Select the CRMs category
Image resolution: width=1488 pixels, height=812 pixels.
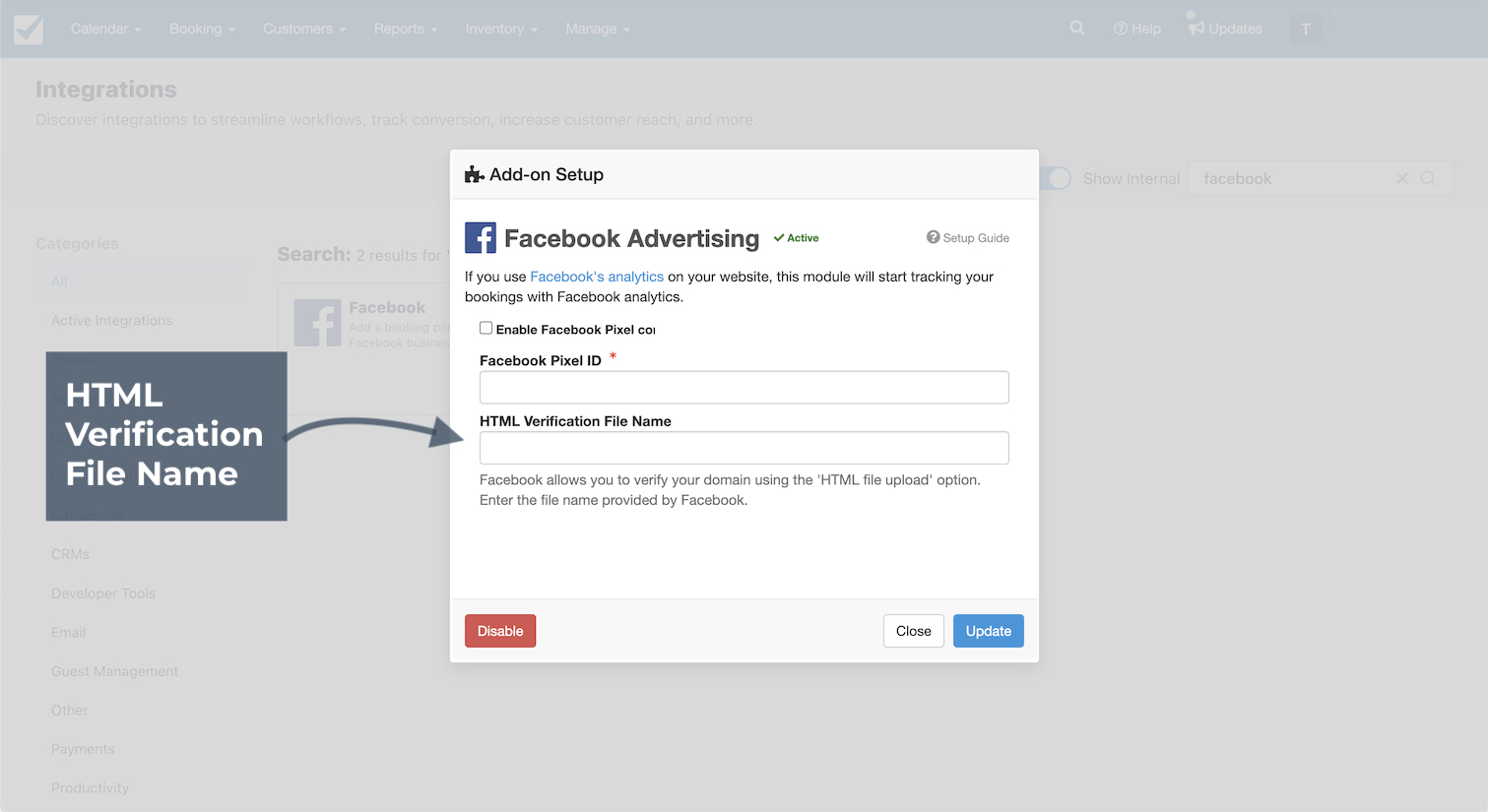click(x=70, y=554)
